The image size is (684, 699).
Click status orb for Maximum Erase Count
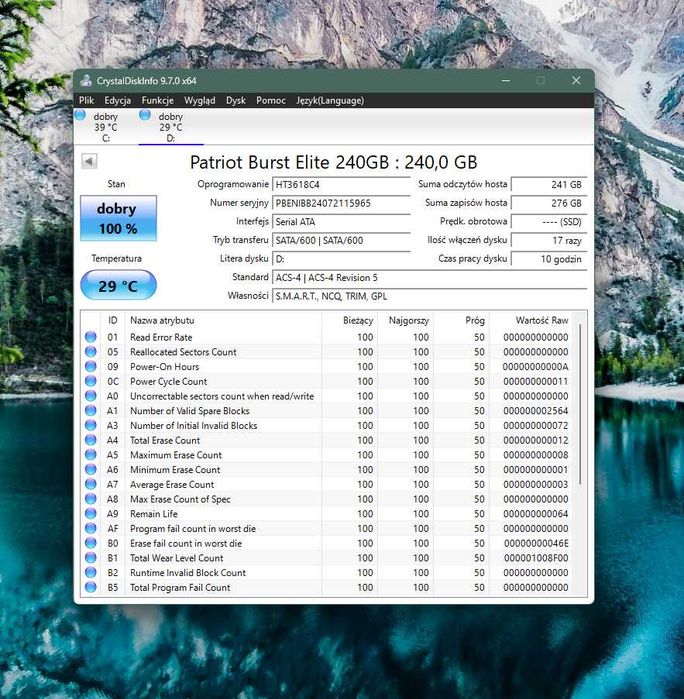pos(91,455)
